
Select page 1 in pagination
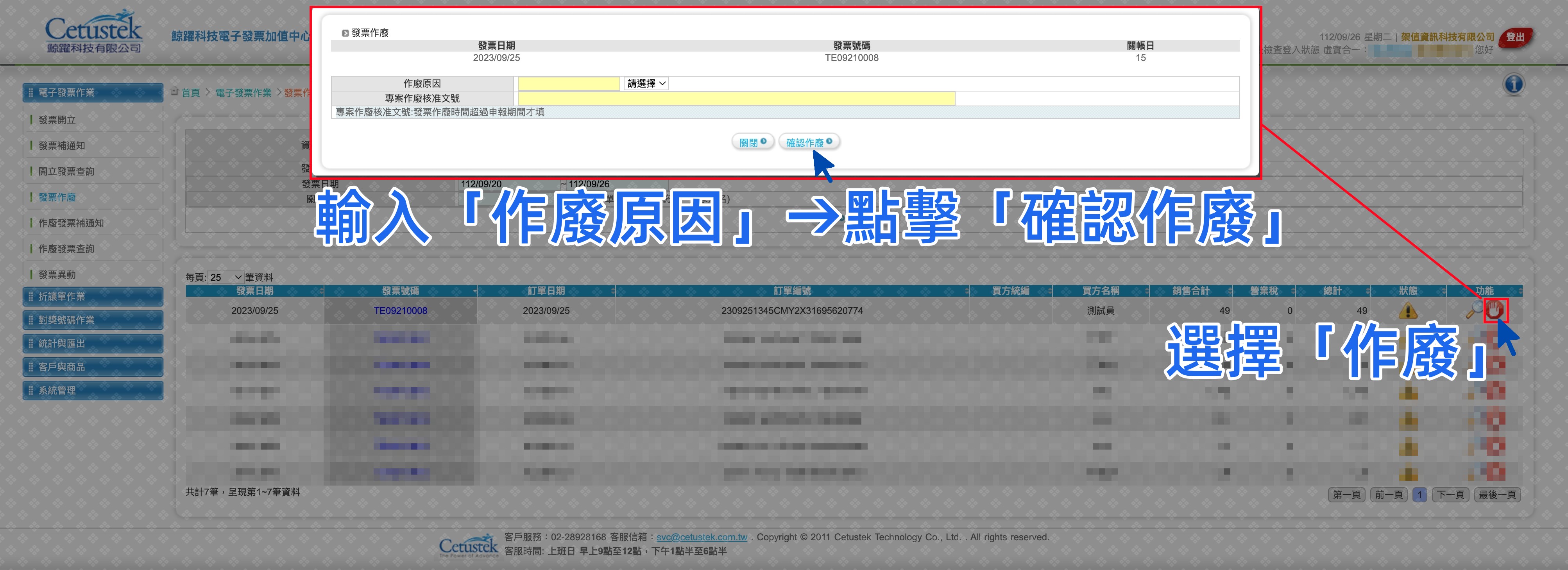coord(1419,495)
